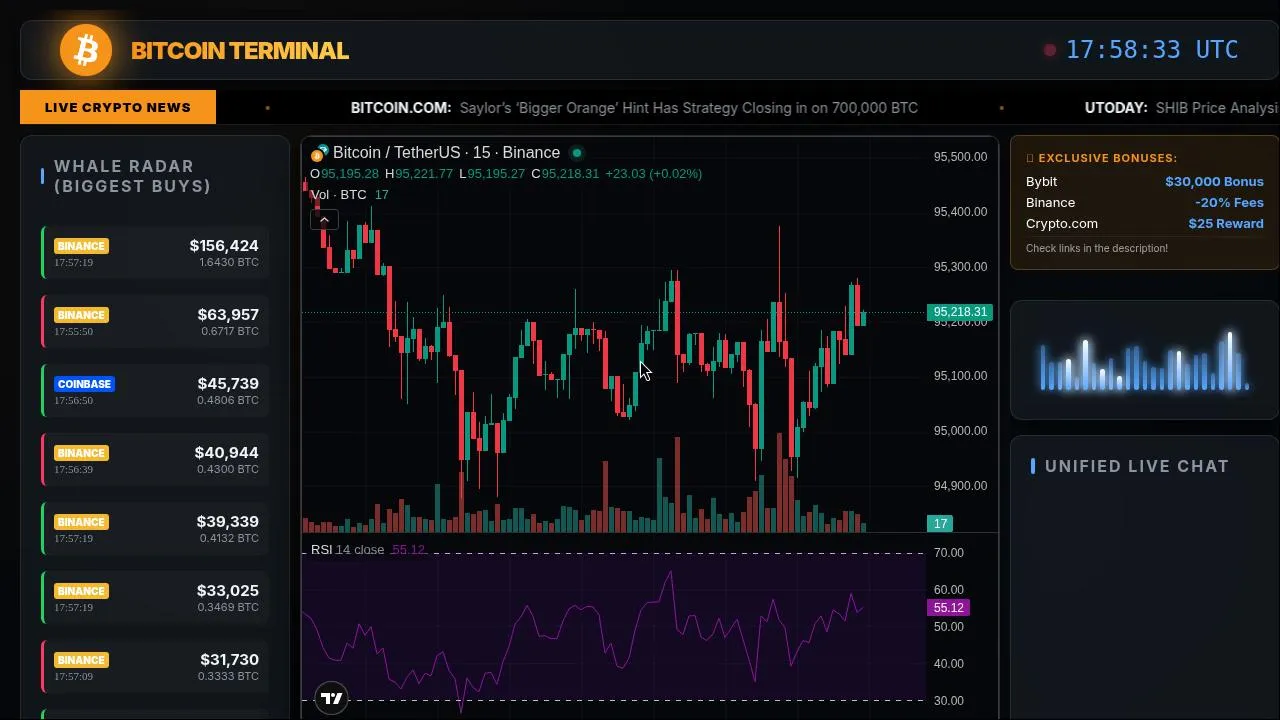Click the $156,424 whale buy amount
Viewport: 1280px width, 720px height.
[x=224, y=246]
